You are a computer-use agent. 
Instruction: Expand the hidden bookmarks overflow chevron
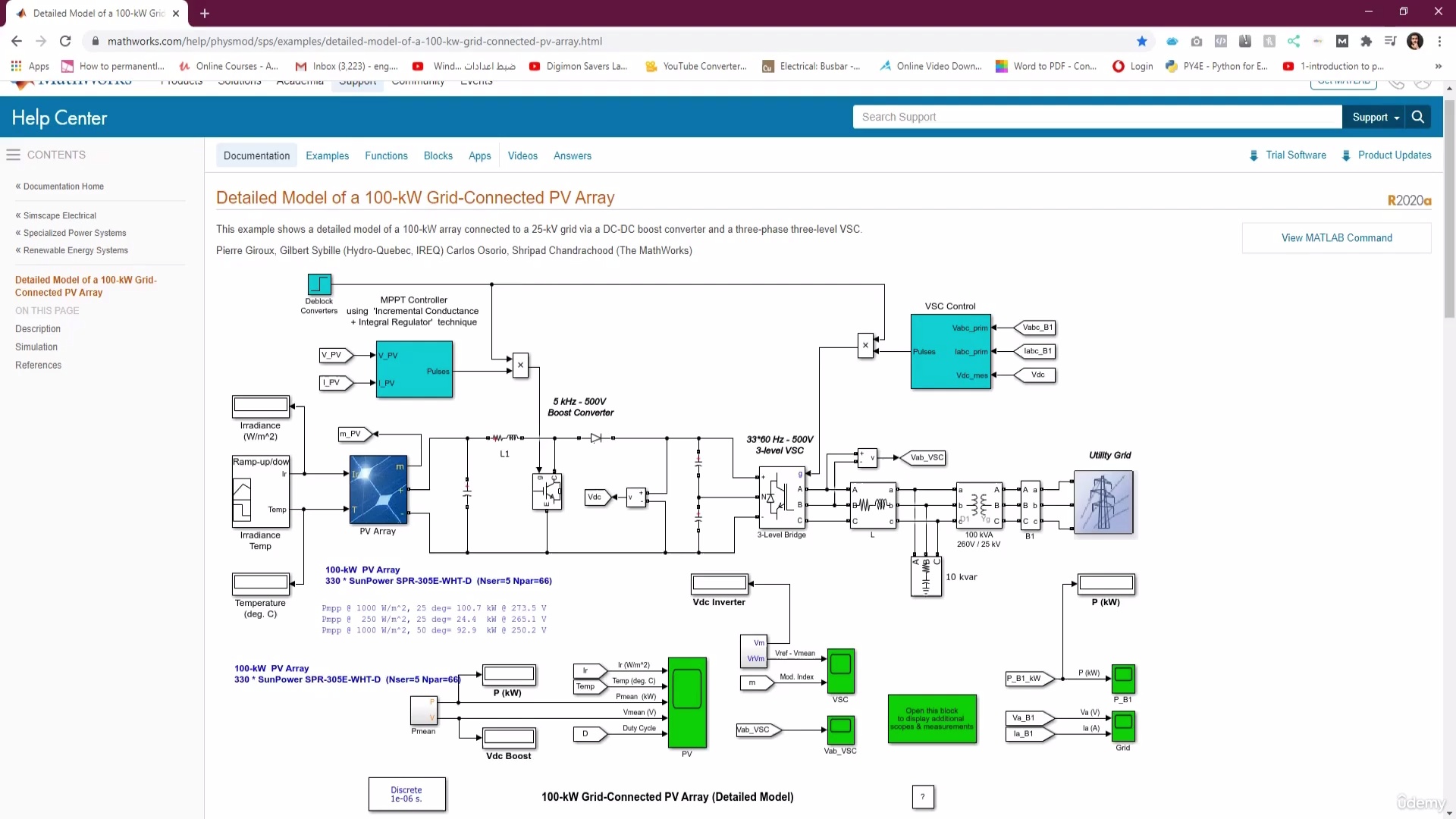1438,66
